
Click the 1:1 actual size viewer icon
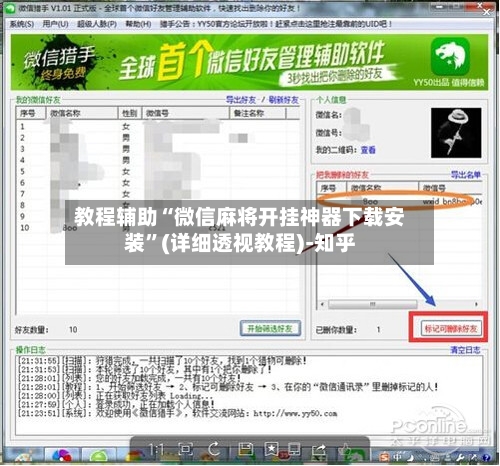pyautogui.click(x=157, y=450)
